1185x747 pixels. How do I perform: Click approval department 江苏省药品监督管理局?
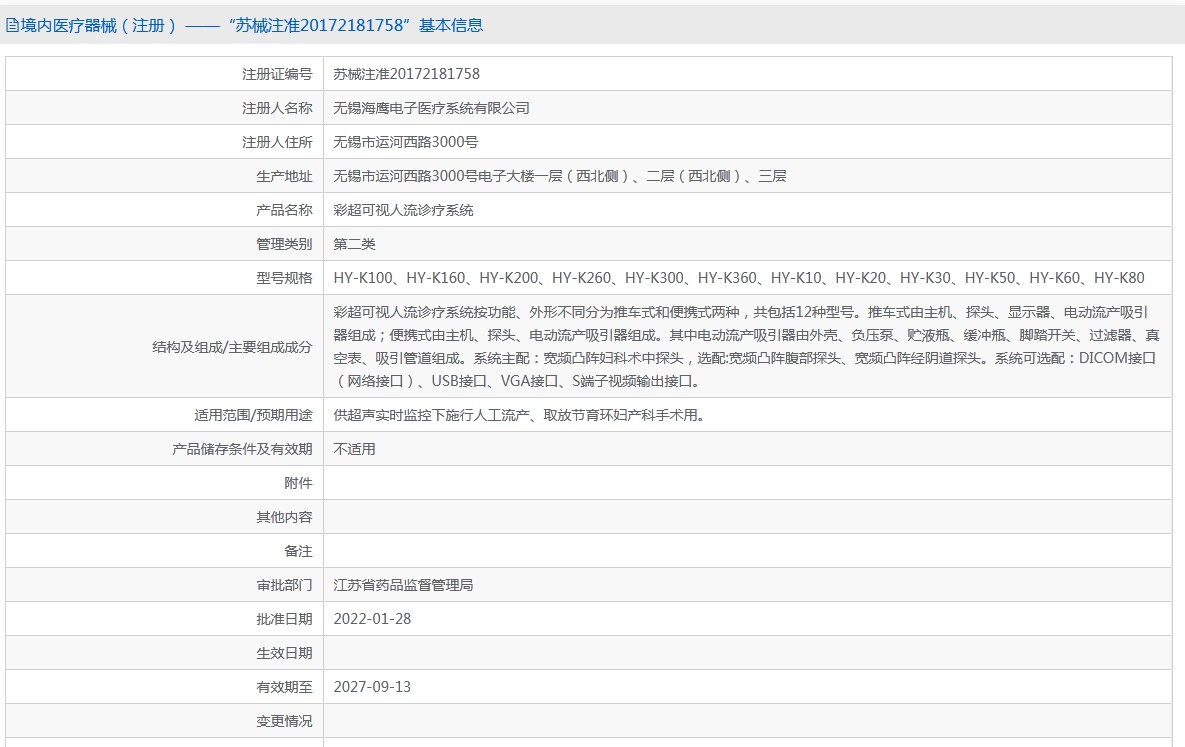pyautogui.click(x=403, y=585)
